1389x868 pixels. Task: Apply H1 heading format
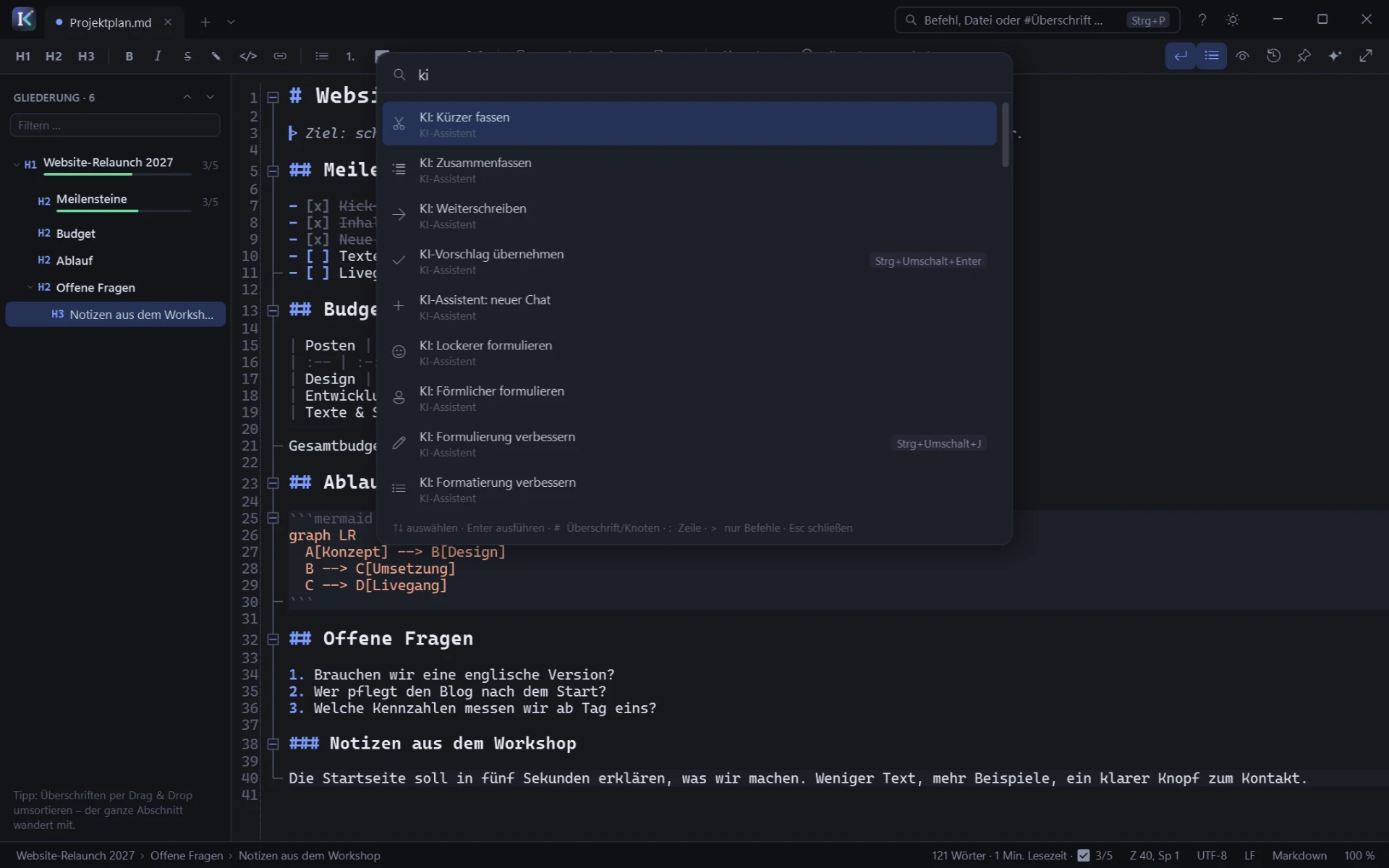(23, 56)
